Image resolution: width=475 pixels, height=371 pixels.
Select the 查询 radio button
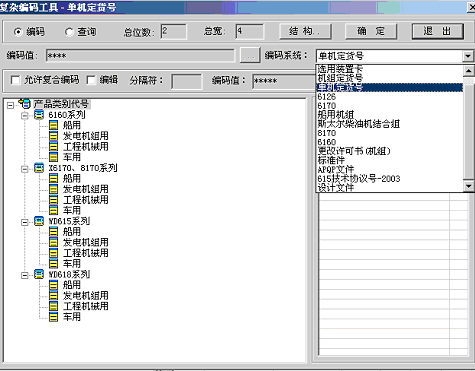[69, 32]
